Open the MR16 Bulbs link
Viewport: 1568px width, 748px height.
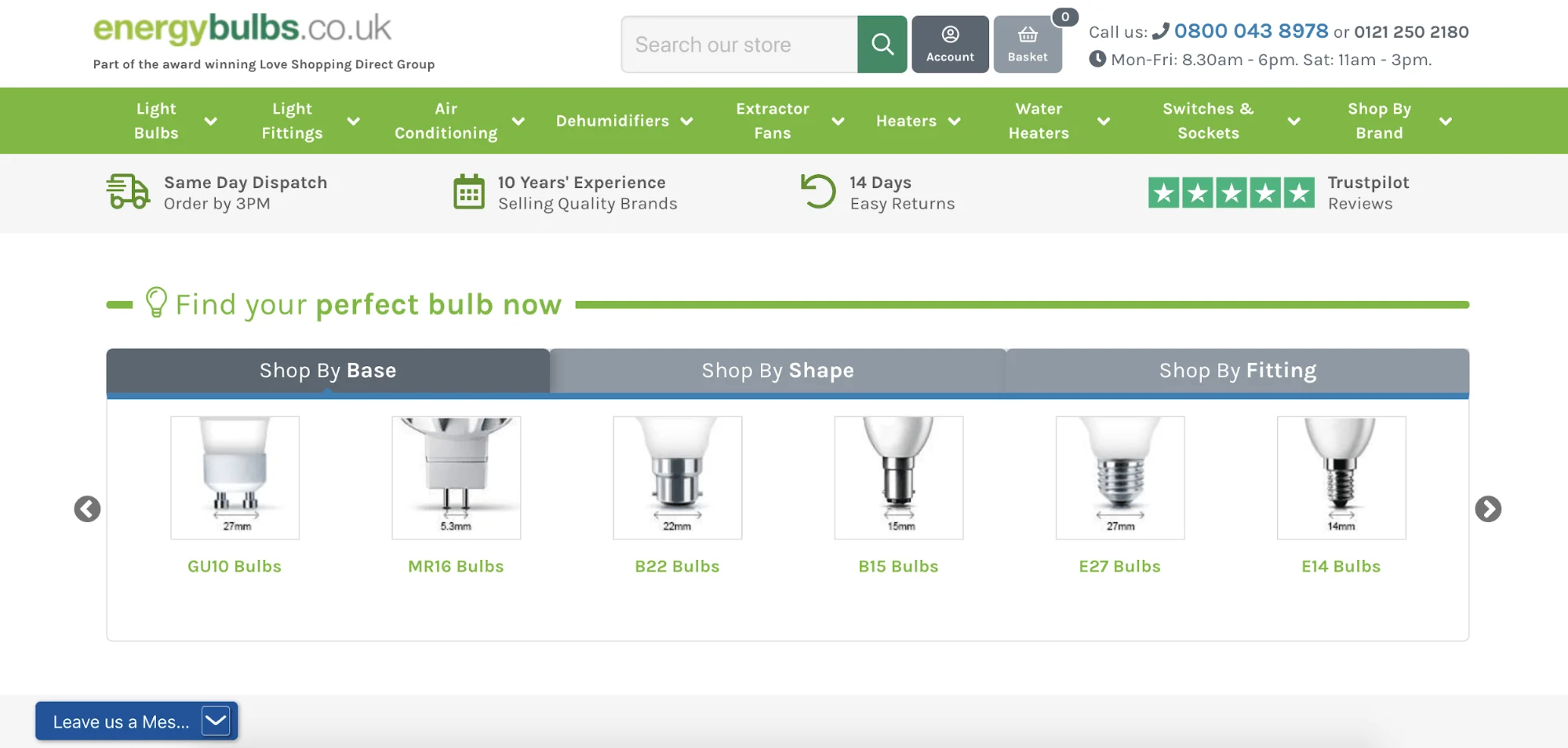pos(456,566)
